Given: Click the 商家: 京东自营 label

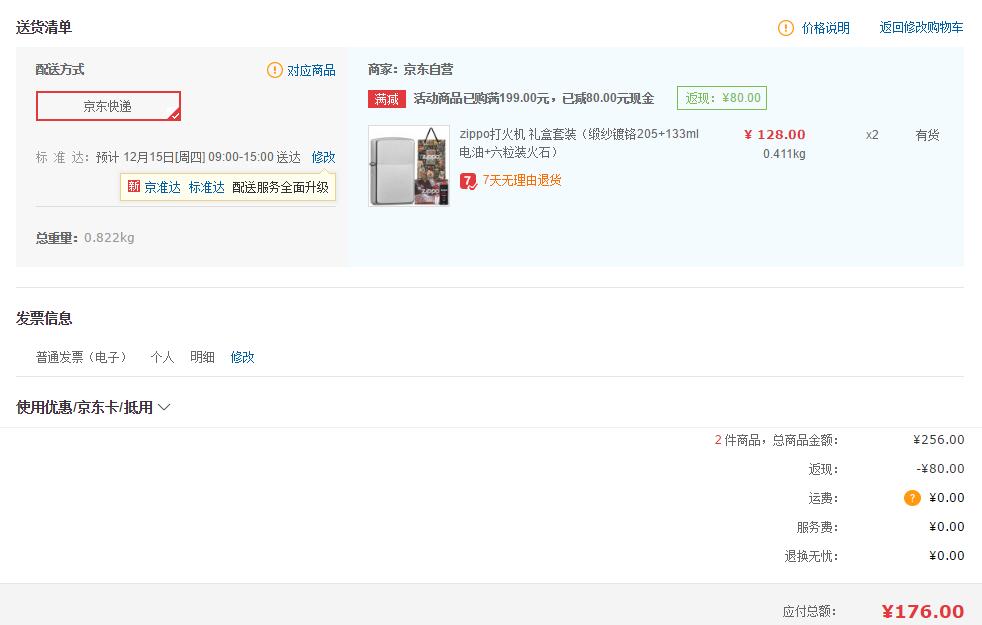Looking at the screenshot, I should coord(410,70).
